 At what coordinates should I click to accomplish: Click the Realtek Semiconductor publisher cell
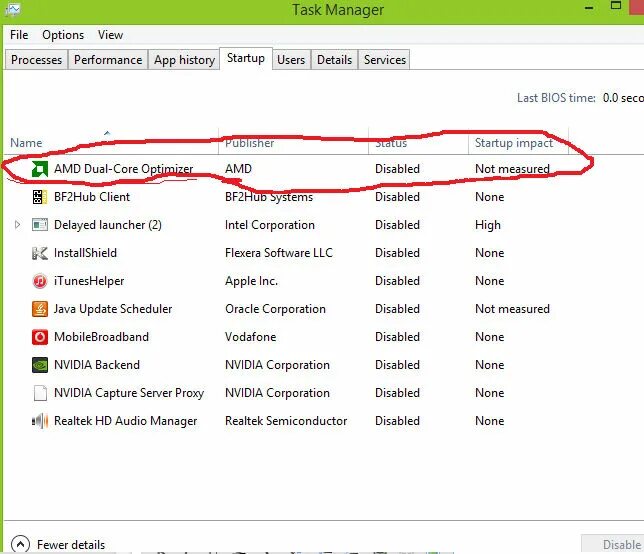pyautogui.click(x=286, y=421)
